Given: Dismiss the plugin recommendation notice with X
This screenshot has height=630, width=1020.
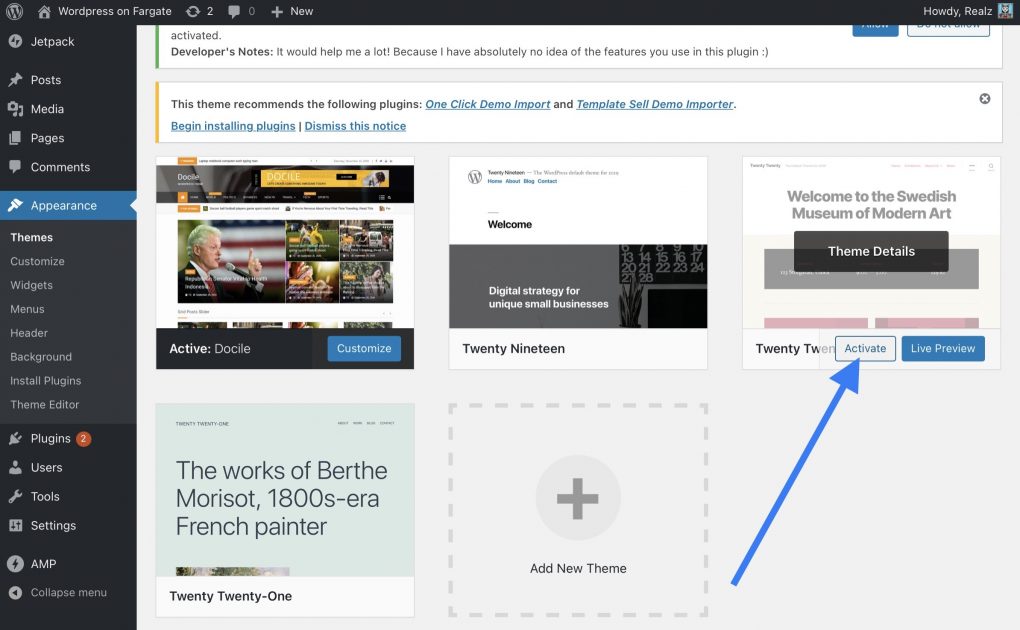Looking at the screenshot, I should (x=985, y=98).
